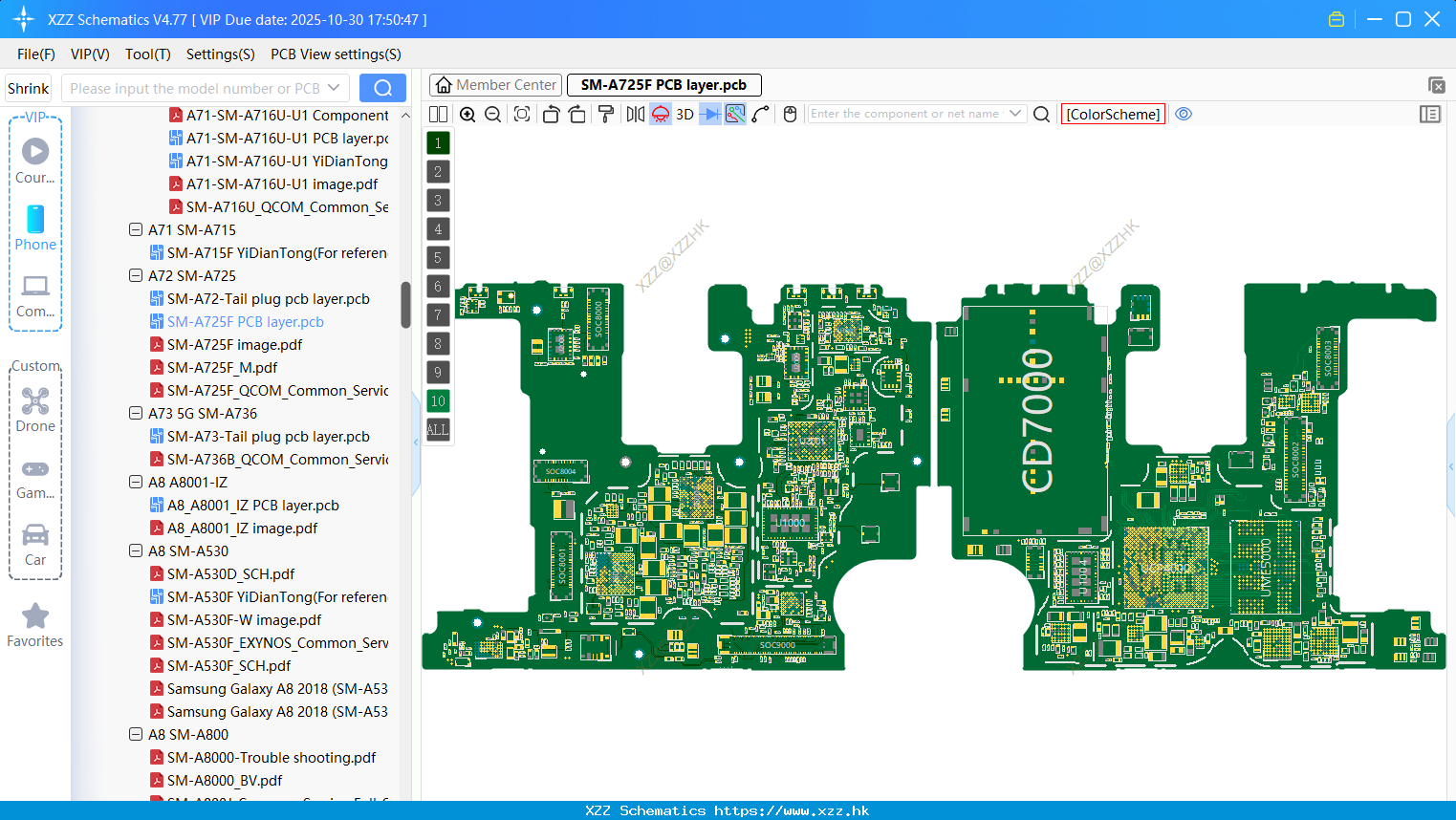This screenshot has width=1456, height=820.
Task: Open the Courses sidebar category
Action: (35, 162)
